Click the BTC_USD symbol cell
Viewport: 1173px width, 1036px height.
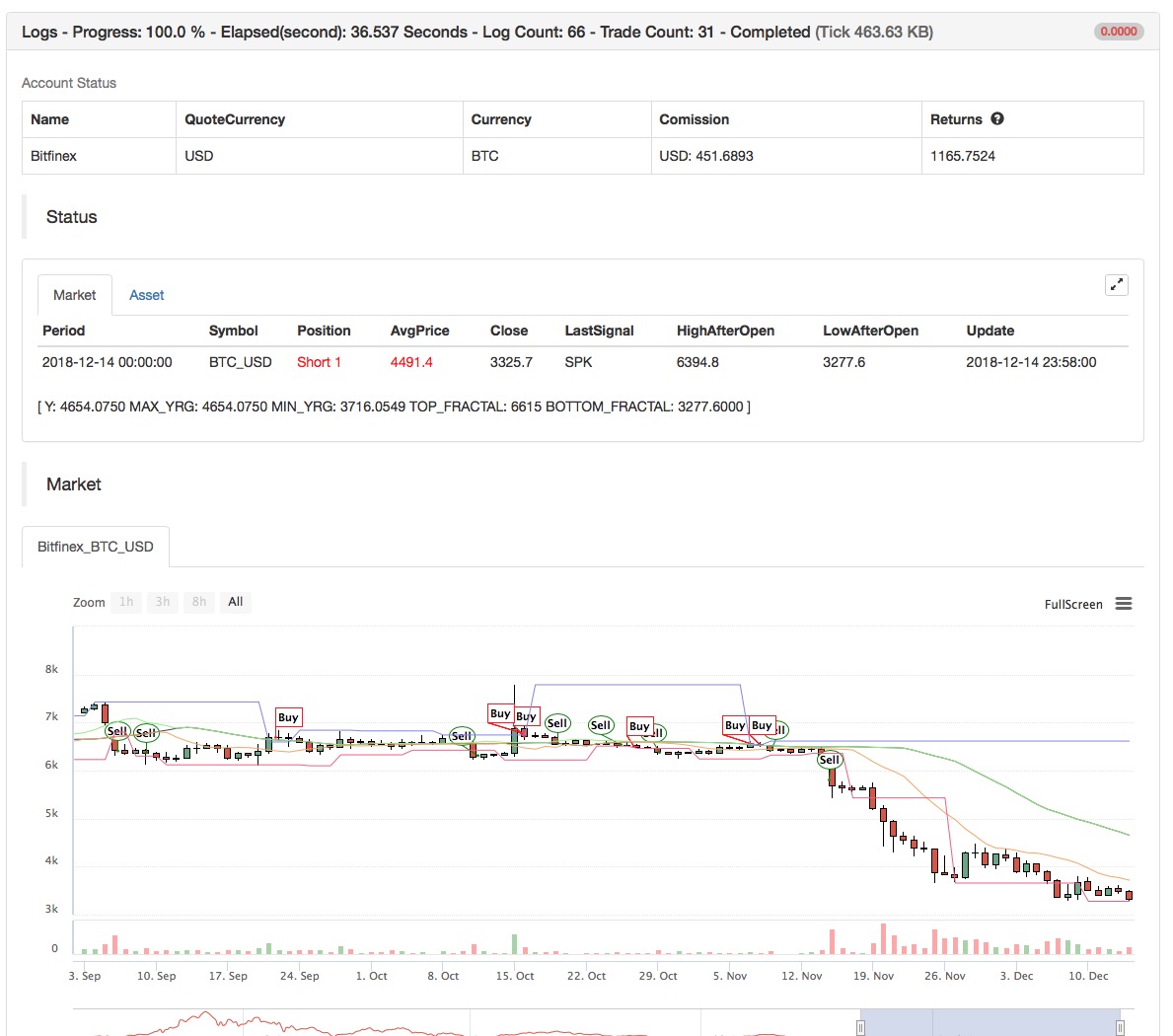click(240, 362)
